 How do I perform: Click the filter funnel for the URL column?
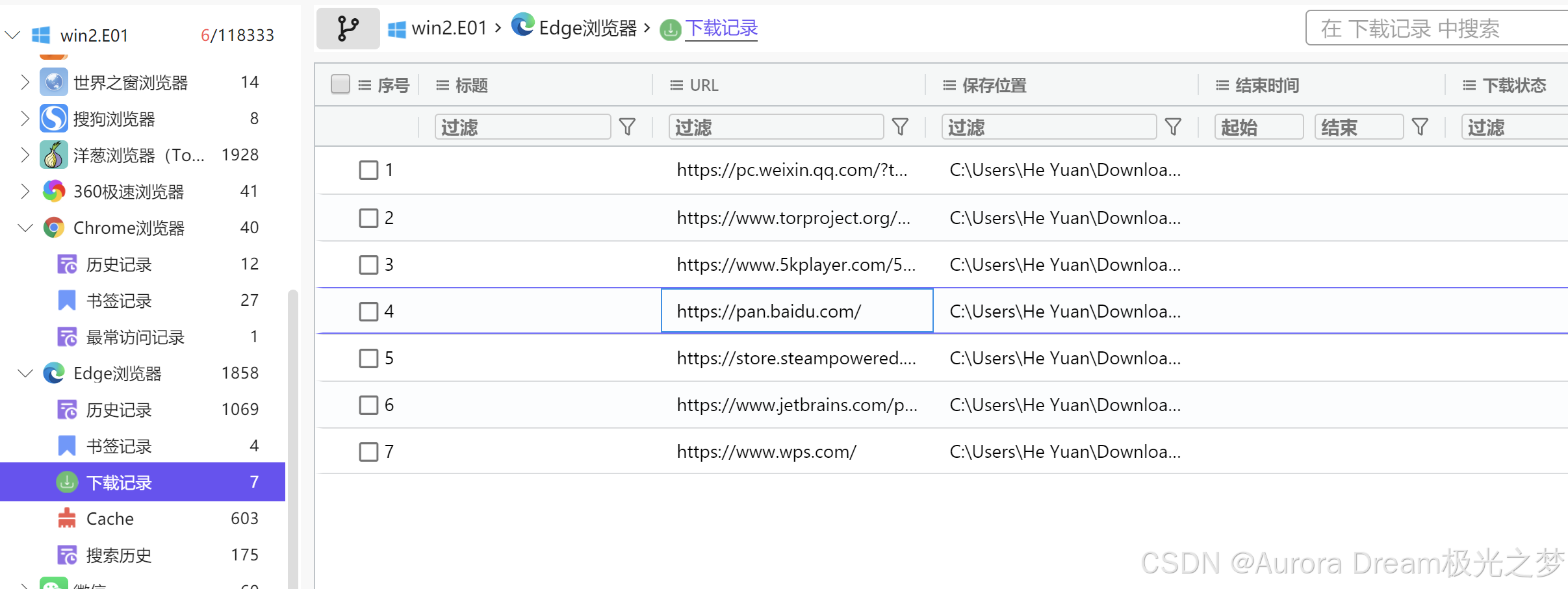click(900, 127)
